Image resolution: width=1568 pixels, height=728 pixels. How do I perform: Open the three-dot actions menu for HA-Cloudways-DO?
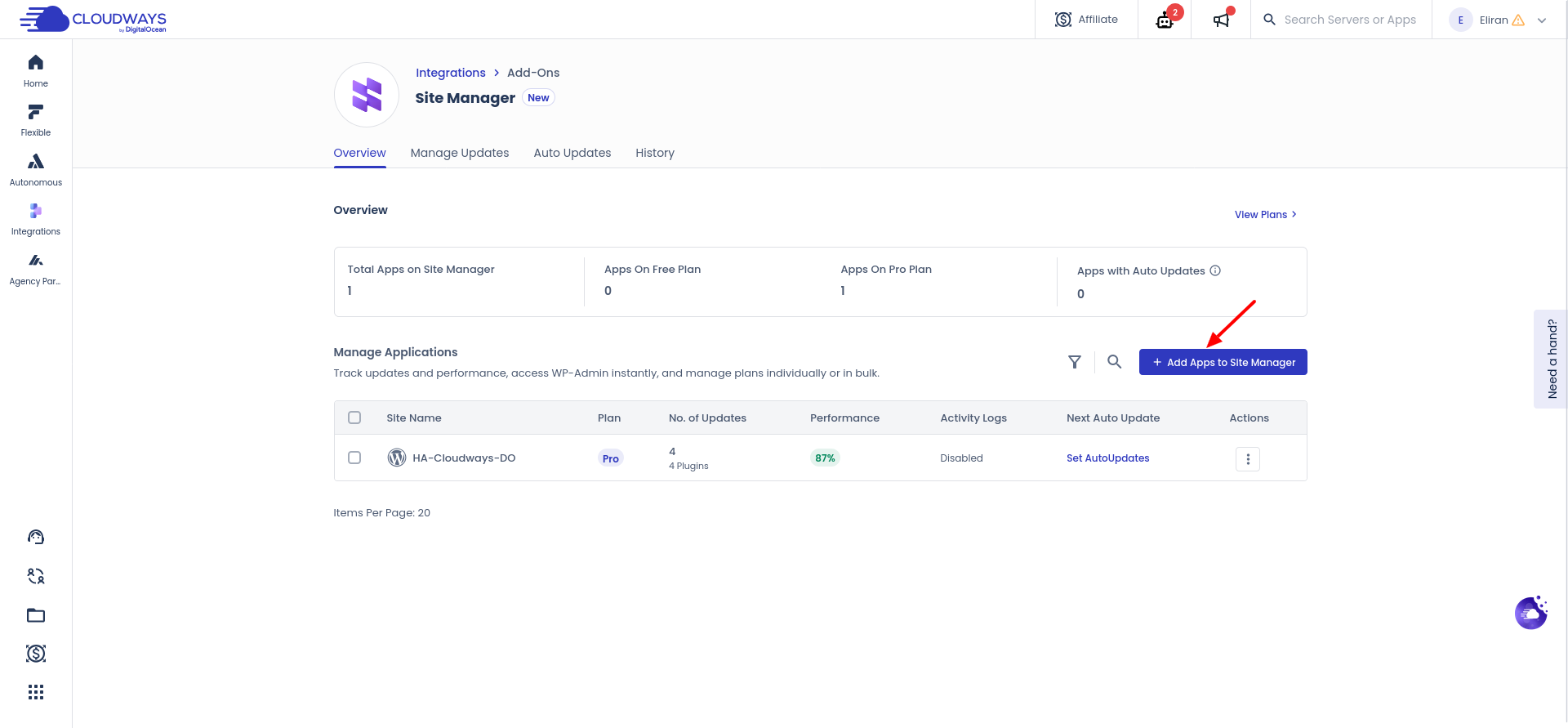[1248, 459]
